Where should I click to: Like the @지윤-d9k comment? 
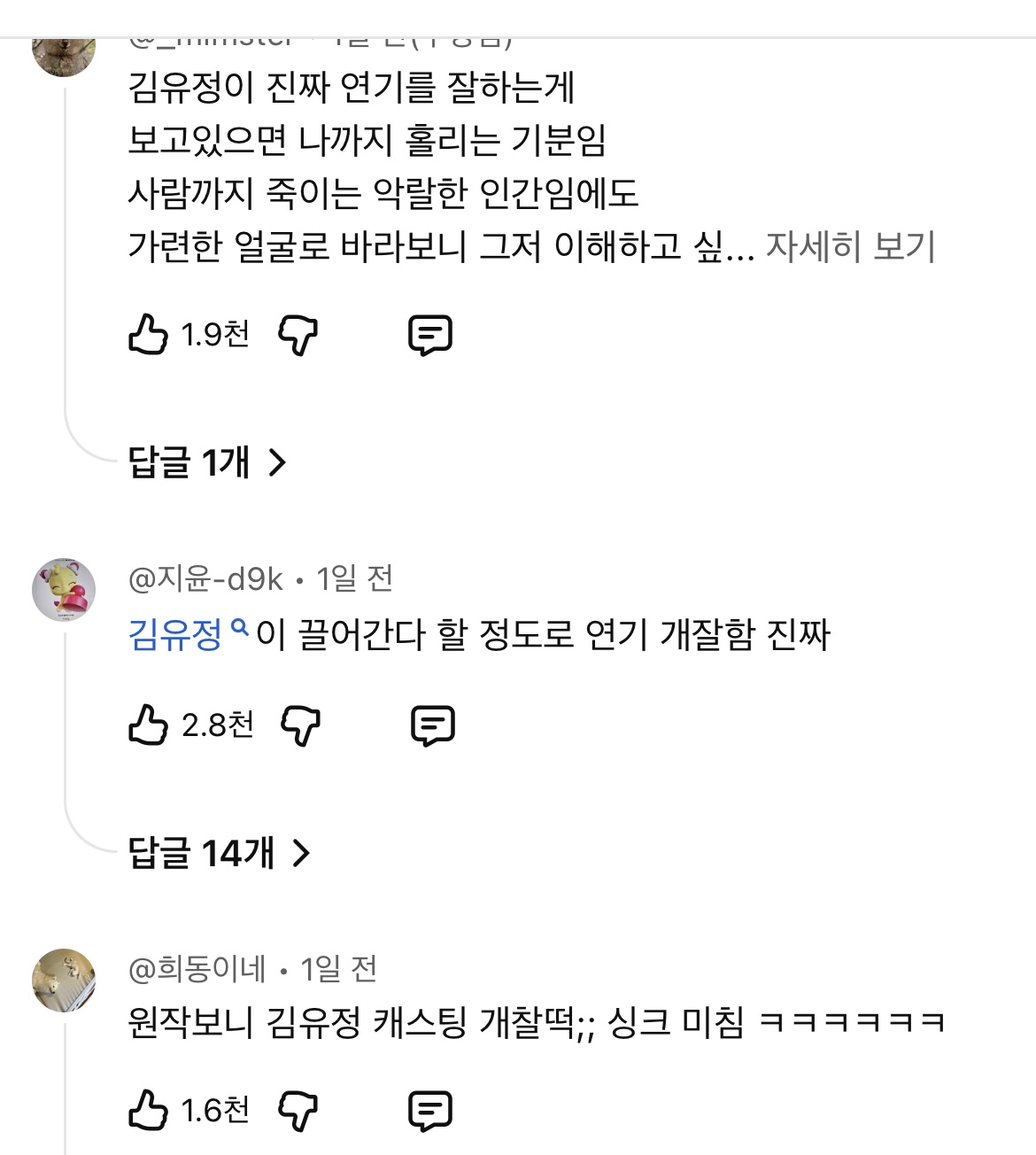pyautogui.click(x=148, y=725)
